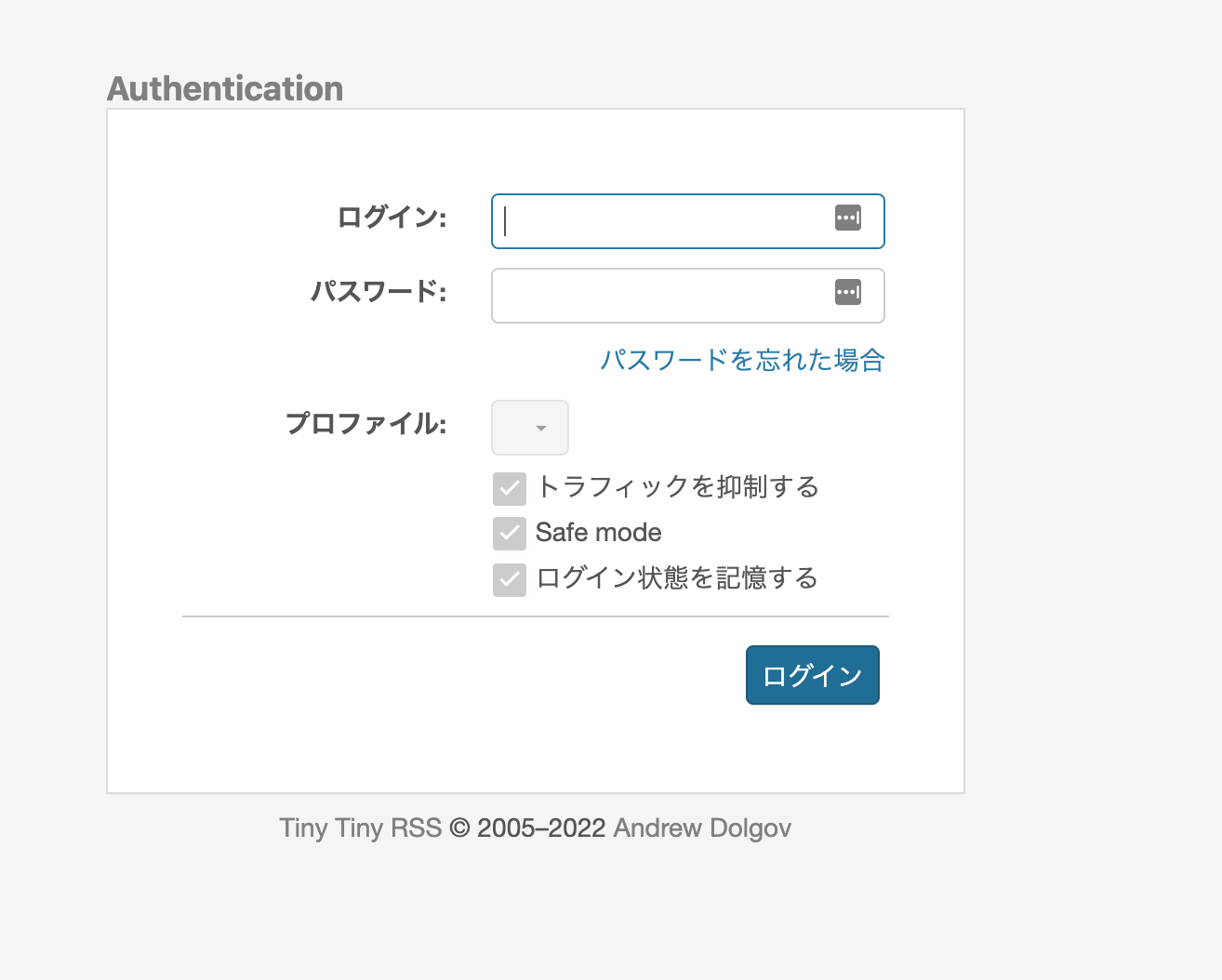
Task: Open the プロファイル dropdown
Action: pyautogui.click(x=530, y=428)
